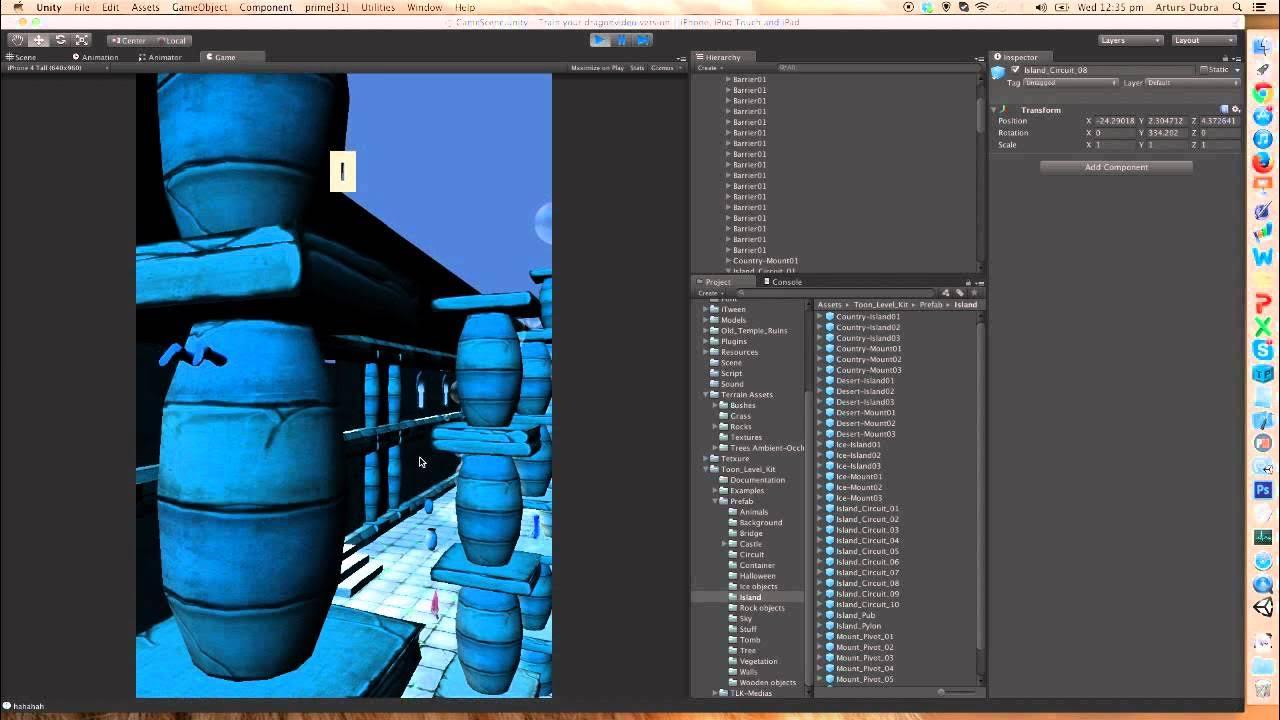1280x720 pixels.
Task: Click the Step frame button
Action: point(643,40)
